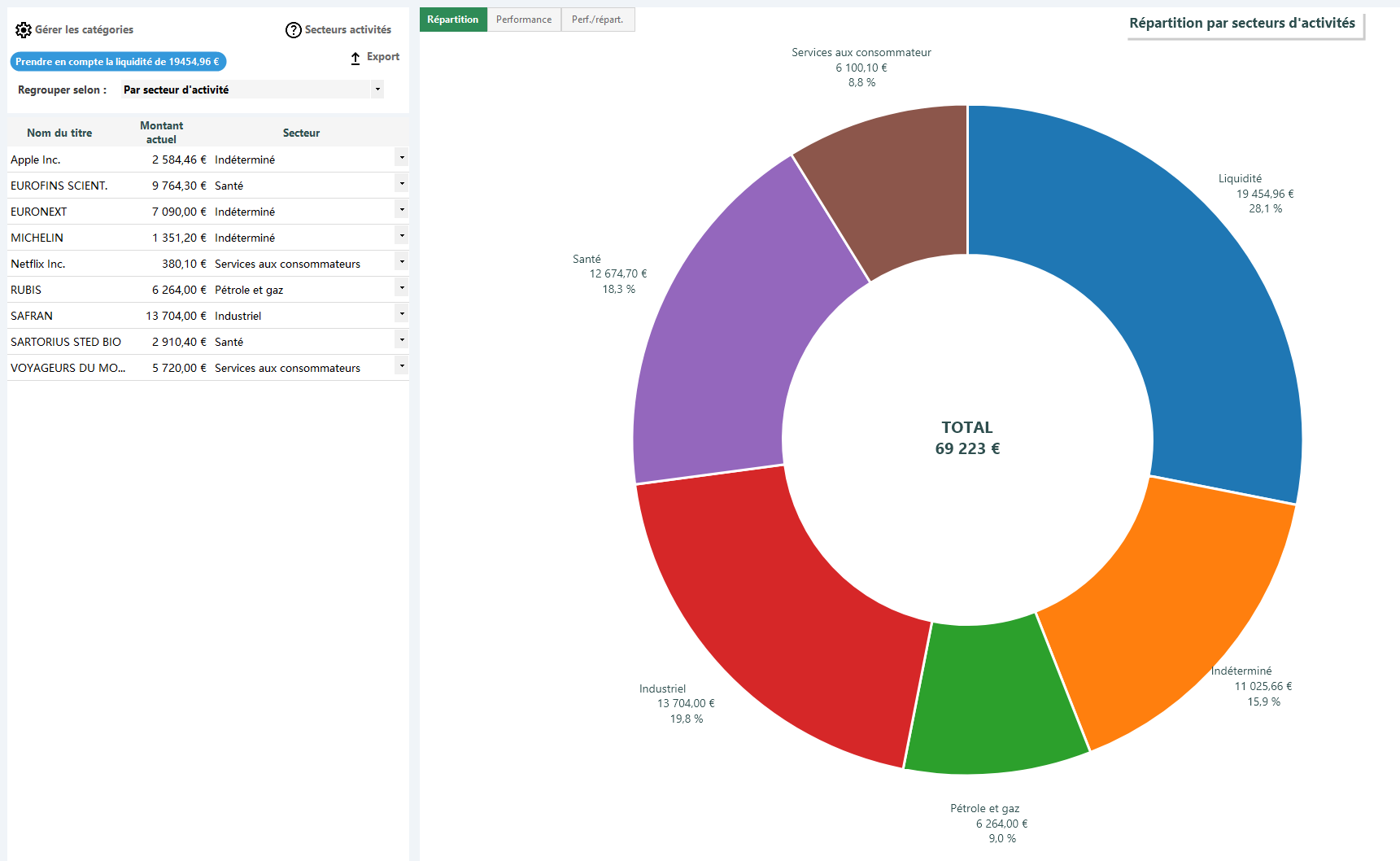
Task: Switch to the Perf./répart. tab
Action: tap(598, 20)
